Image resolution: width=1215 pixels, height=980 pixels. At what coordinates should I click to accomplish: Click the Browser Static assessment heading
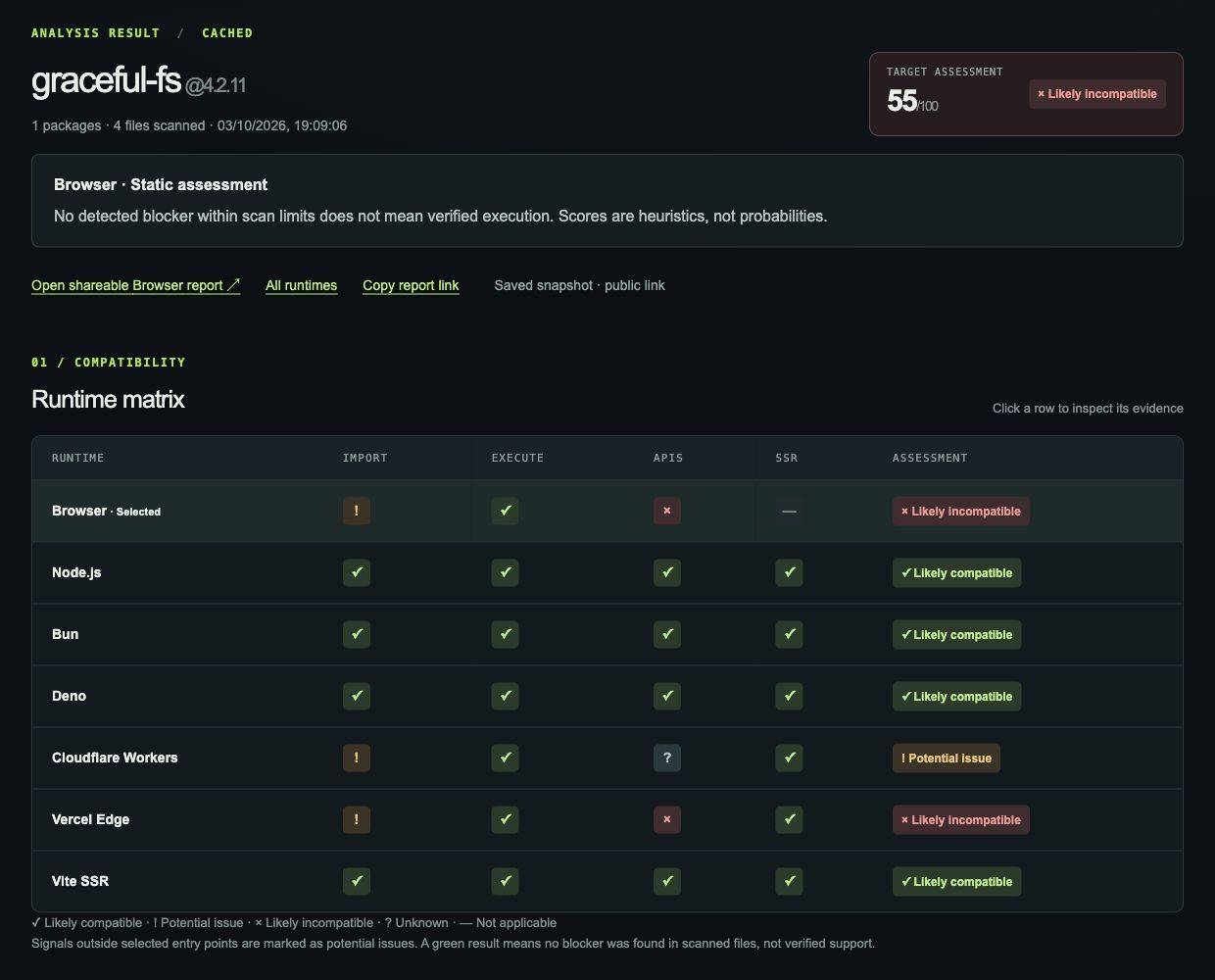161,184
